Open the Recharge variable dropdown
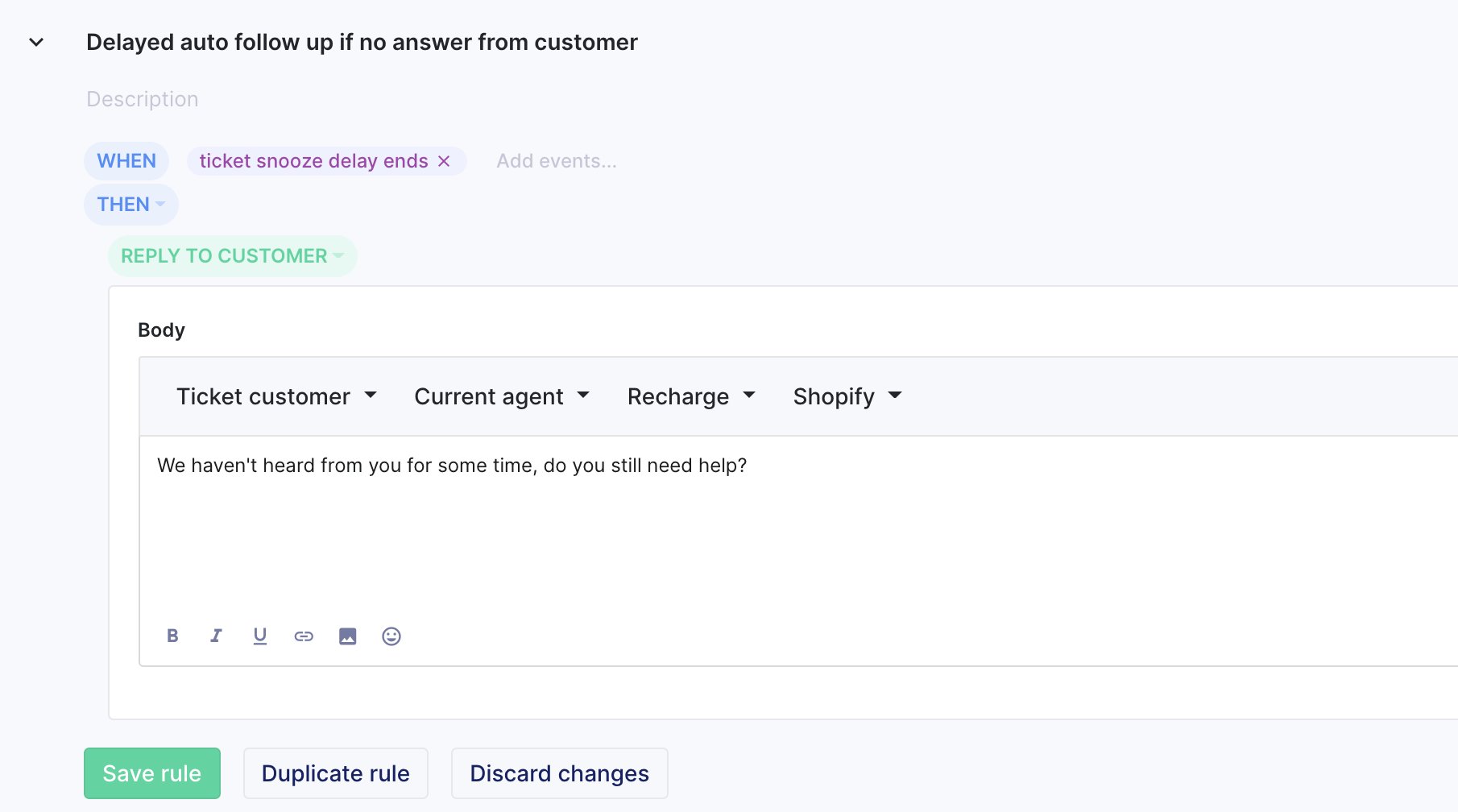 (x=691, y=396)
